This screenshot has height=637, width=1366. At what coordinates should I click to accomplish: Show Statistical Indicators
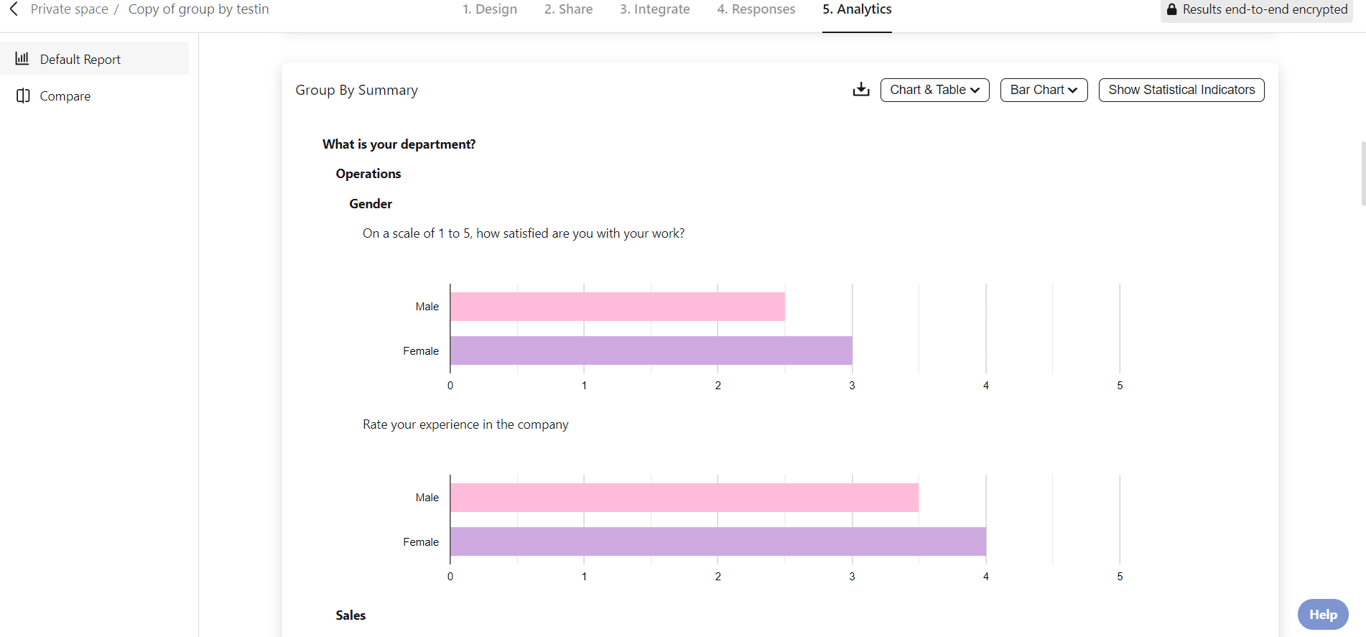click(1181, 90)
